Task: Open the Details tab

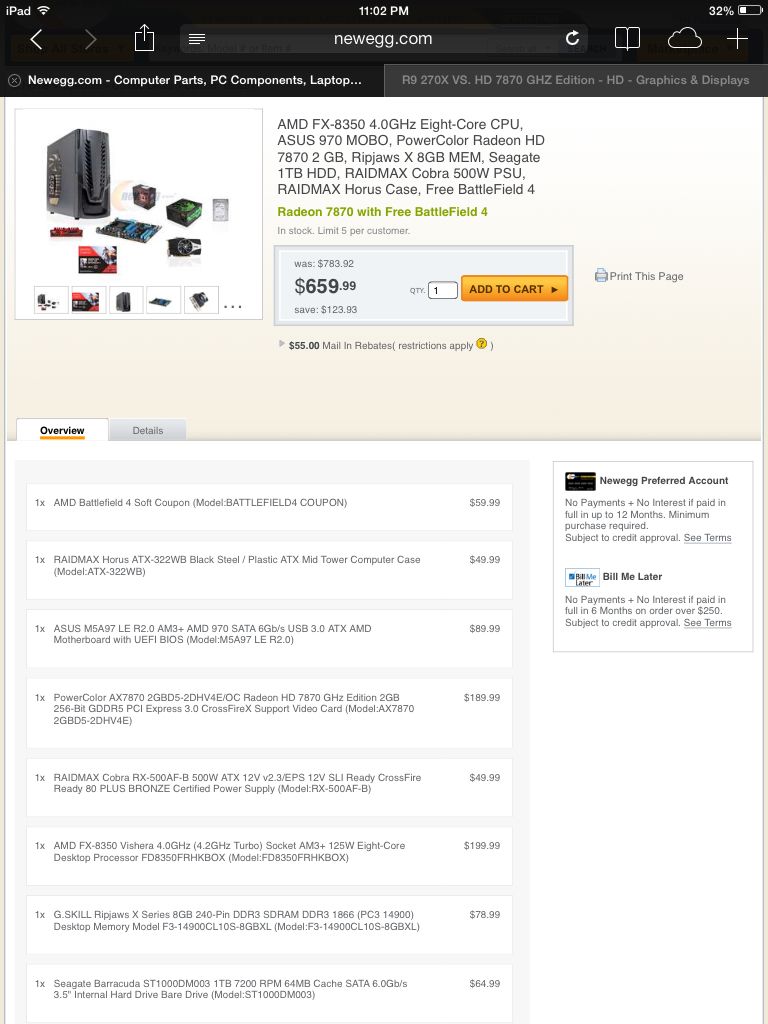Action: tap(148, 430)
